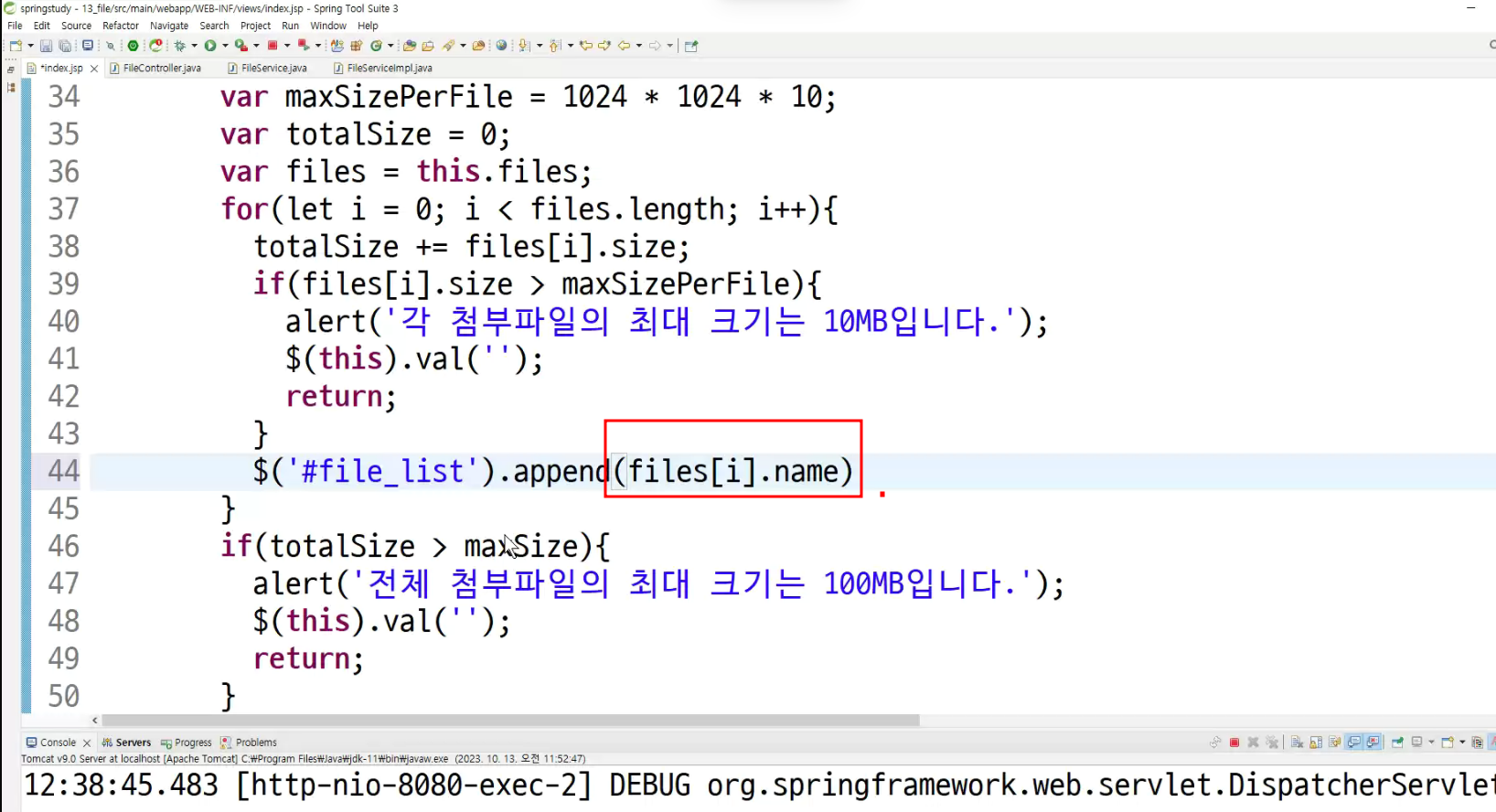This screenshot has height=812, width=1496.
Task: Click the New file wizard icon
Action: tap(16, 46)
